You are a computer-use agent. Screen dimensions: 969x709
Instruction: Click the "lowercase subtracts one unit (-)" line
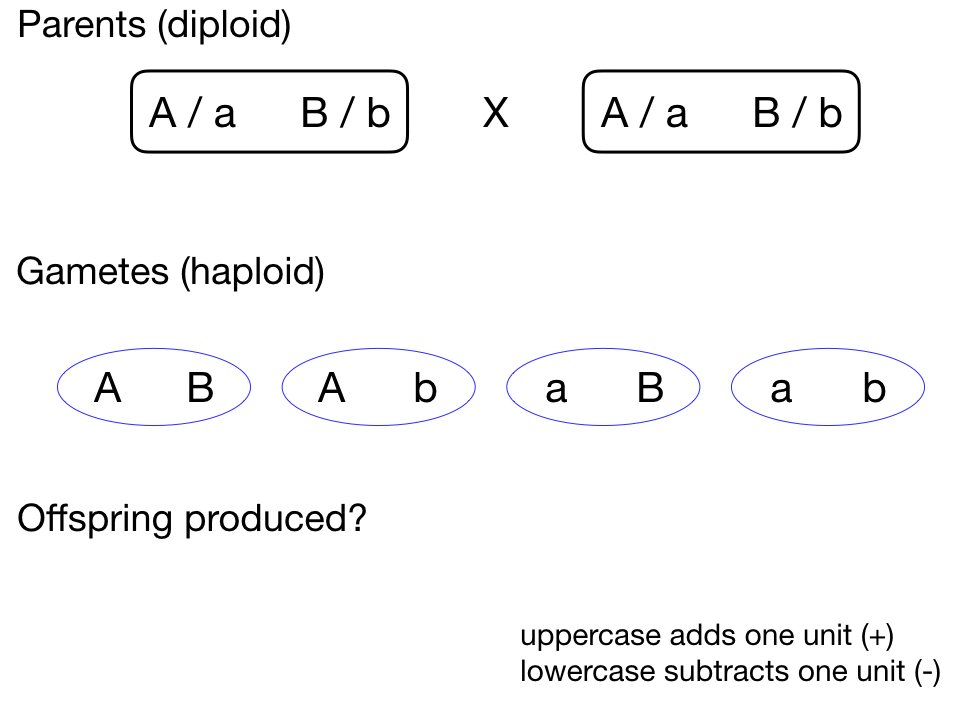730,673
